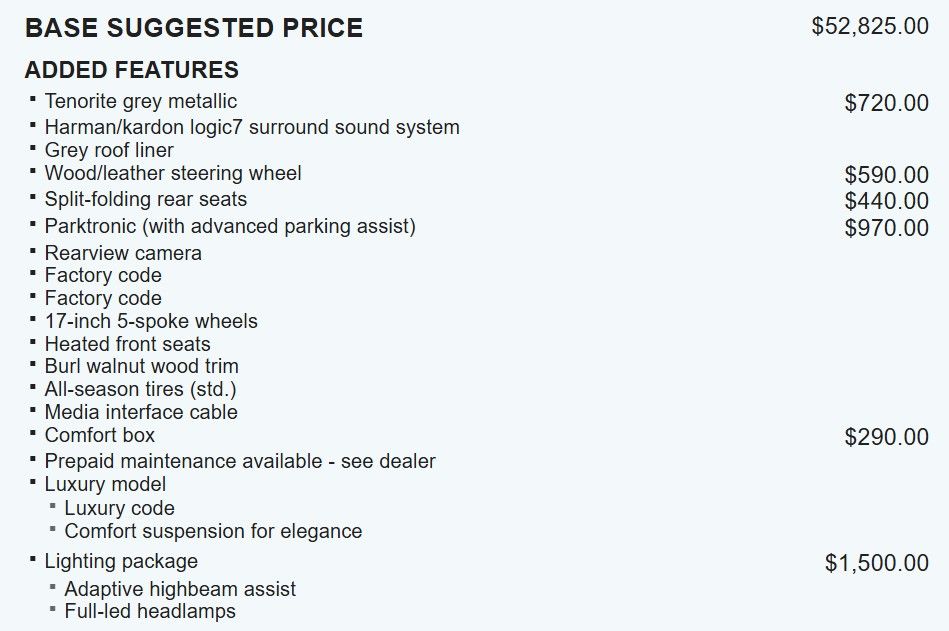Click Lighting package entry

coord(120,561)
